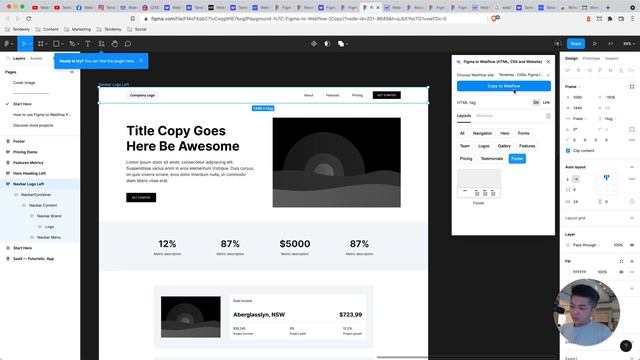This screenshot has width=640, height=360.
Task: Select the Design tab
Action: tap(571, 58)
